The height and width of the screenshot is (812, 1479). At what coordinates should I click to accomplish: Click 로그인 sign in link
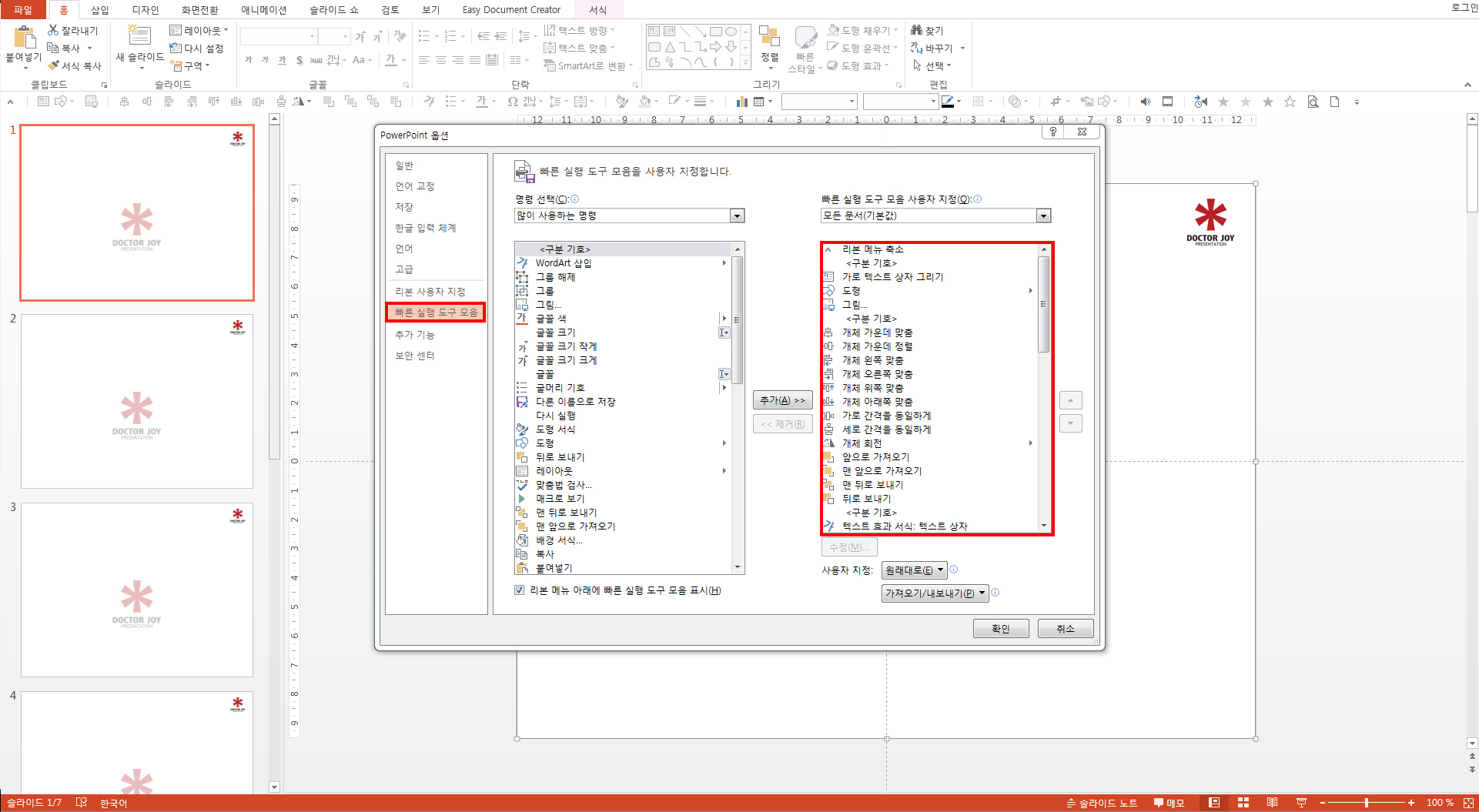[x=1464, y=8]
